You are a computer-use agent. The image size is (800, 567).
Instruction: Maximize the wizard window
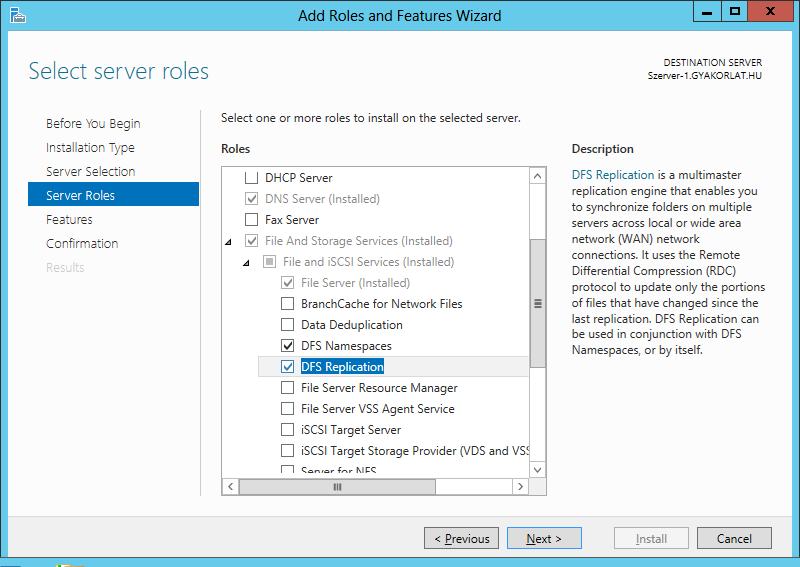coord(735,11)
